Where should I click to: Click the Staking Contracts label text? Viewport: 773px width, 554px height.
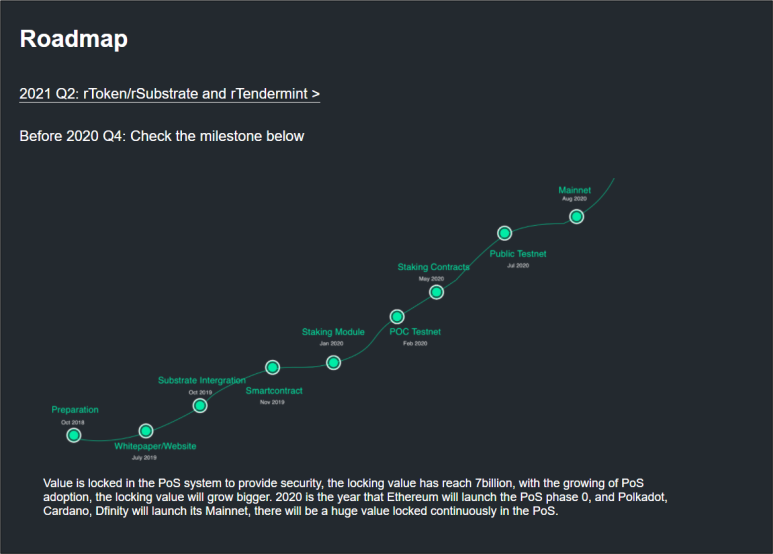pyautogui.click(x=433, y=268)
